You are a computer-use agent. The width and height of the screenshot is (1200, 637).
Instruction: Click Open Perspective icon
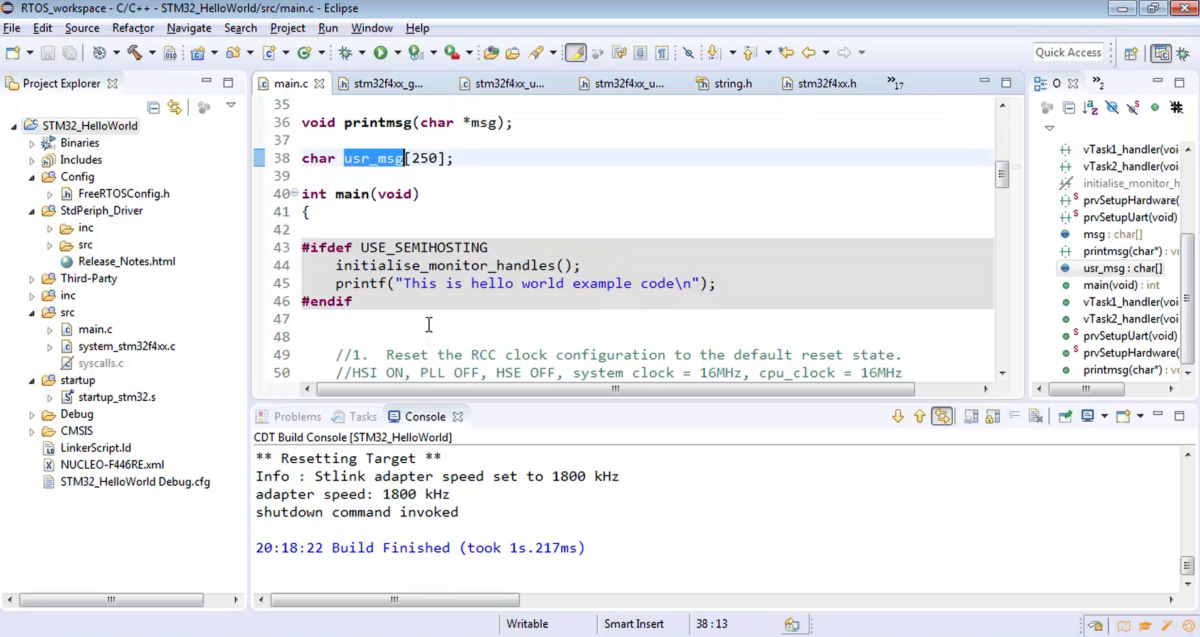point(1131,53)
